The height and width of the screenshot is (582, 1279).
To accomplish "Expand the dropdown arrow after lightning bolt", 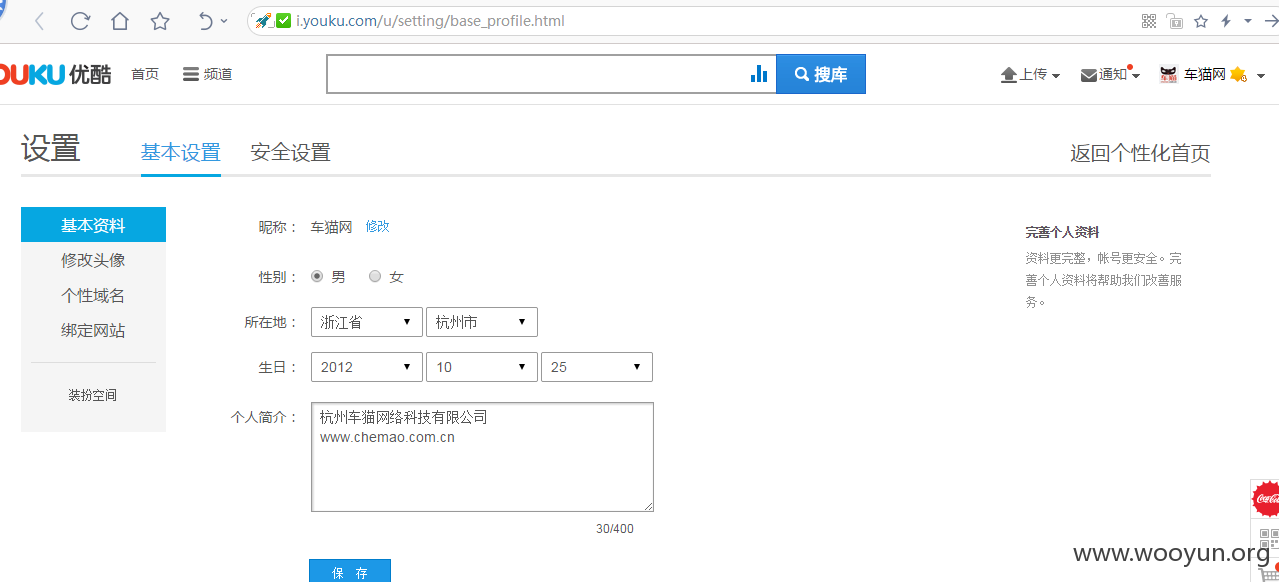I will [x=1248, y=21].
